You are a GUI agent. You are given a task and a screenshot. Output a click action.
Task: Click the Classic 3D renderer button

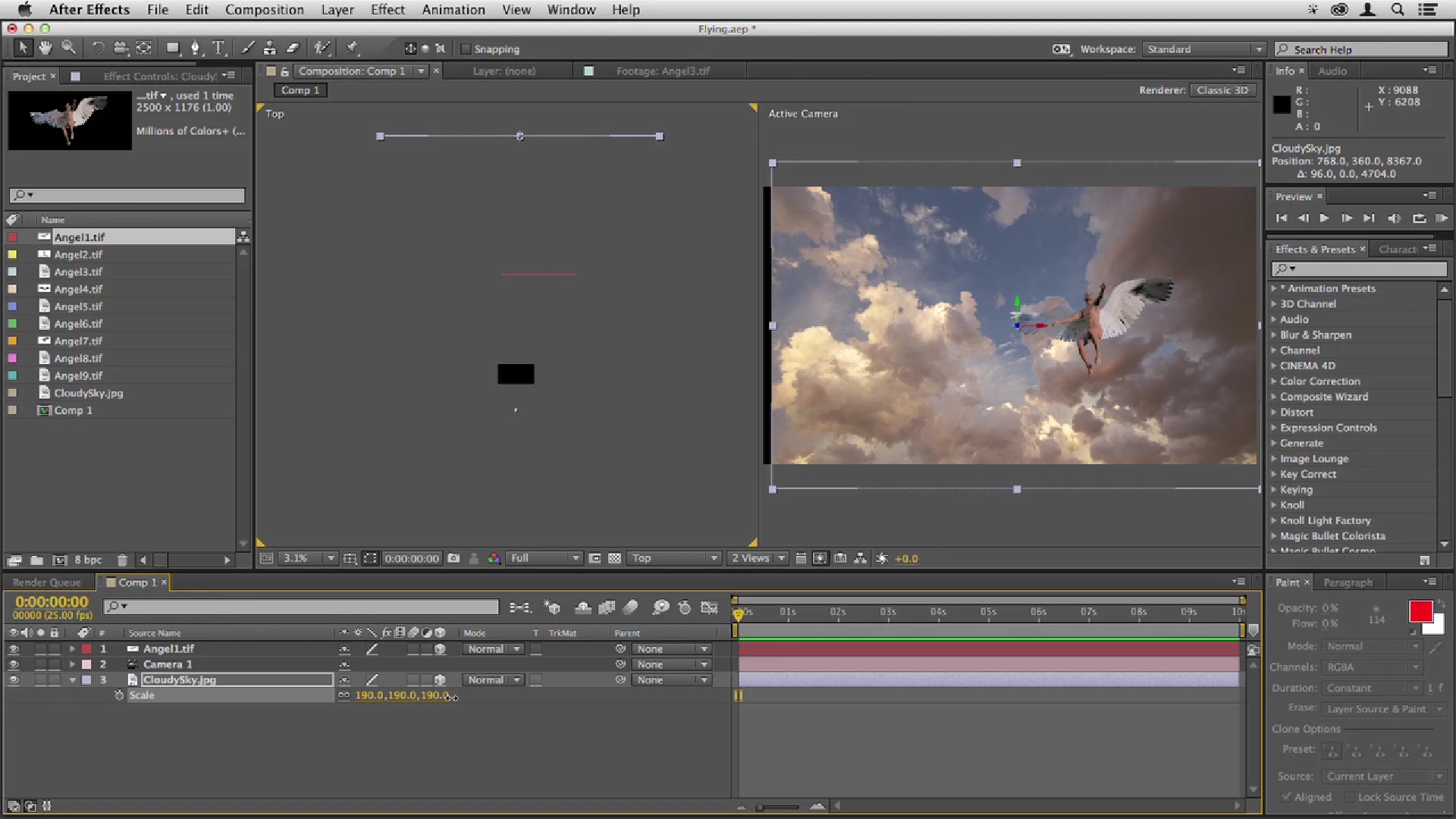pyautogui.click(x=1222, y=90)
